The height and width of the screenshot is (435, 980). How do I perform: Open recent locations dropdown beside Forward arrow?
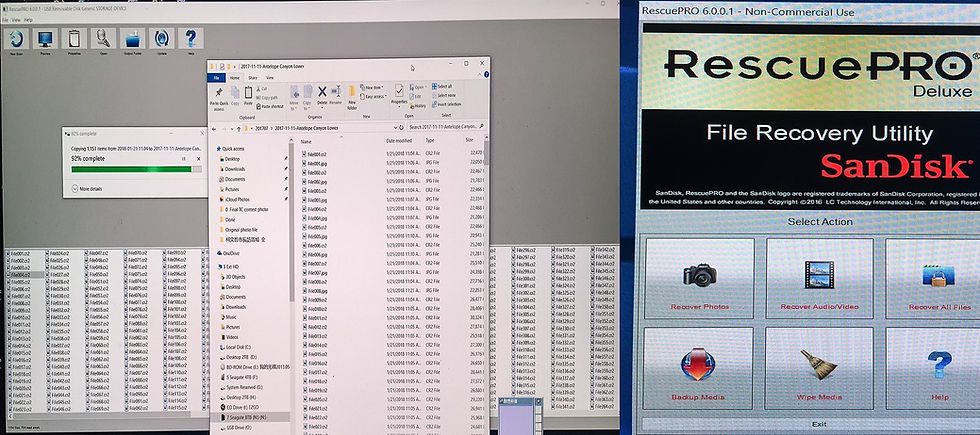232,128
